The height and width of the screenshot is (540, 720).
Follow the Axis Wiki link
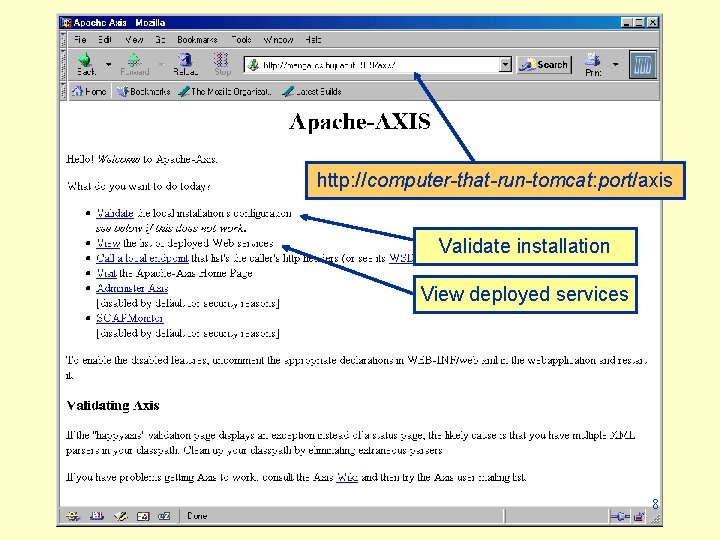point(347,477)
